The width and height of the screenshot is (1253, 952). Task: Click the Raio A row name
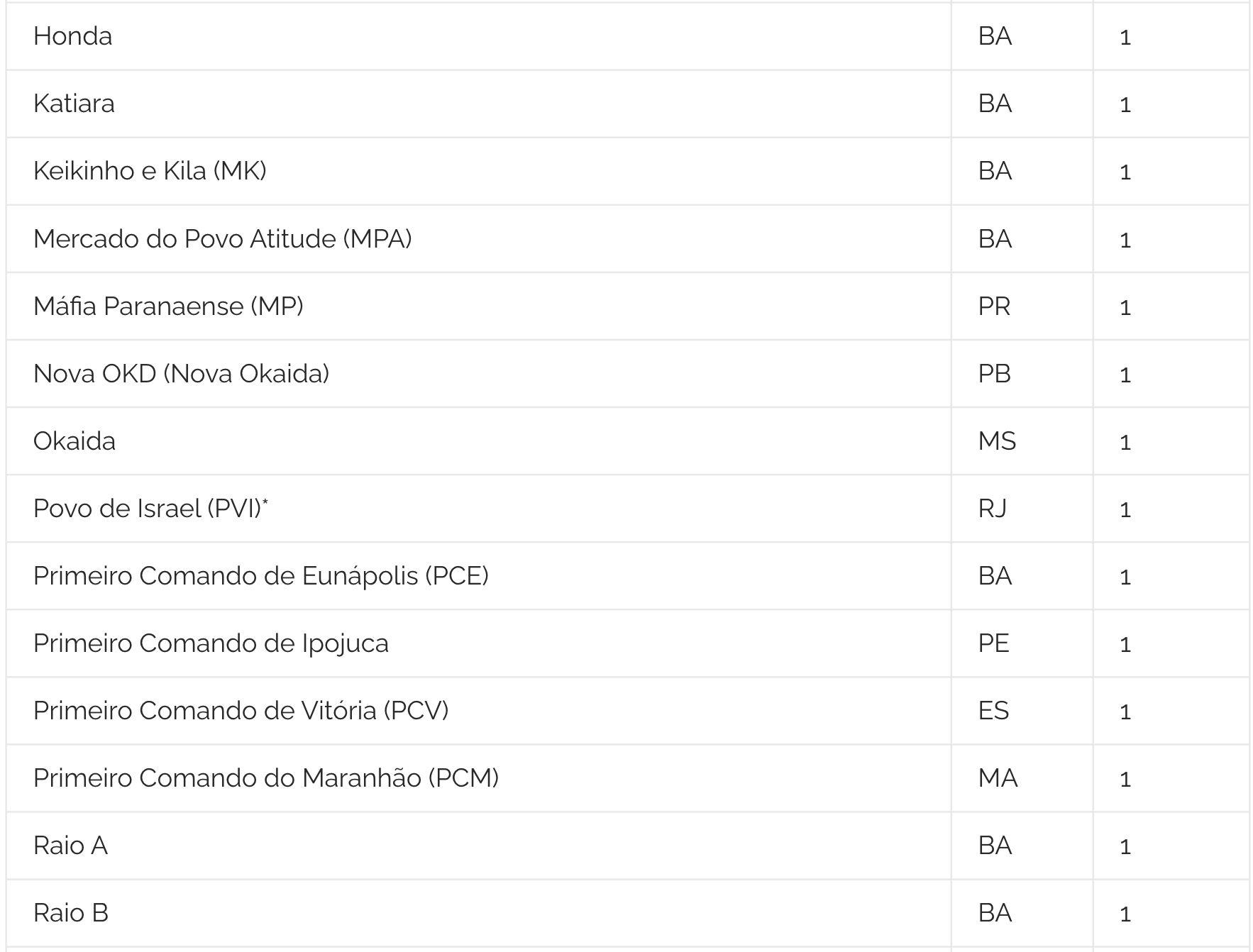coord(70,846)
